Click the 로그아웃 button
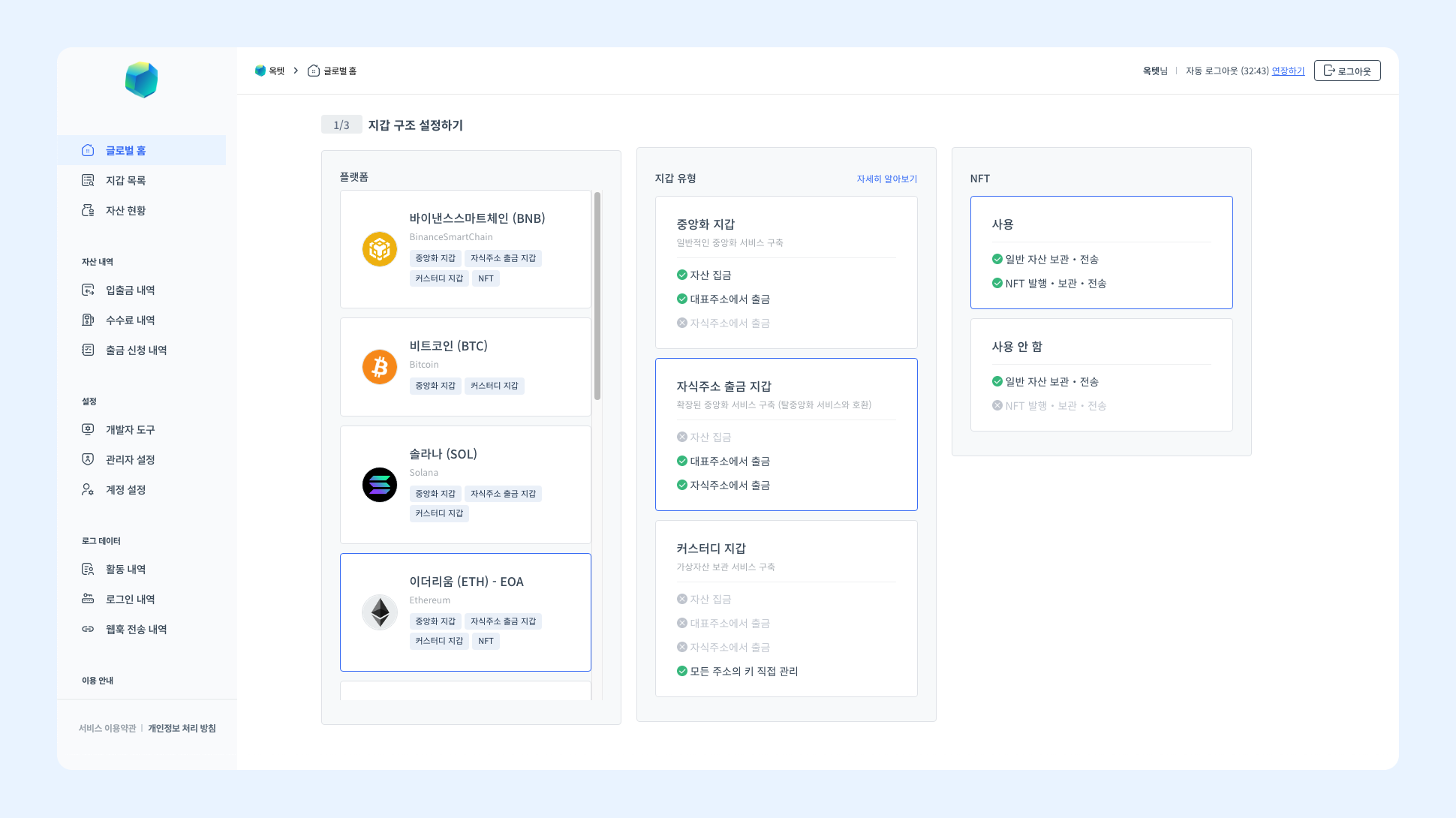This screenshot has height=818, width=1456. [x=1347, y=71]
